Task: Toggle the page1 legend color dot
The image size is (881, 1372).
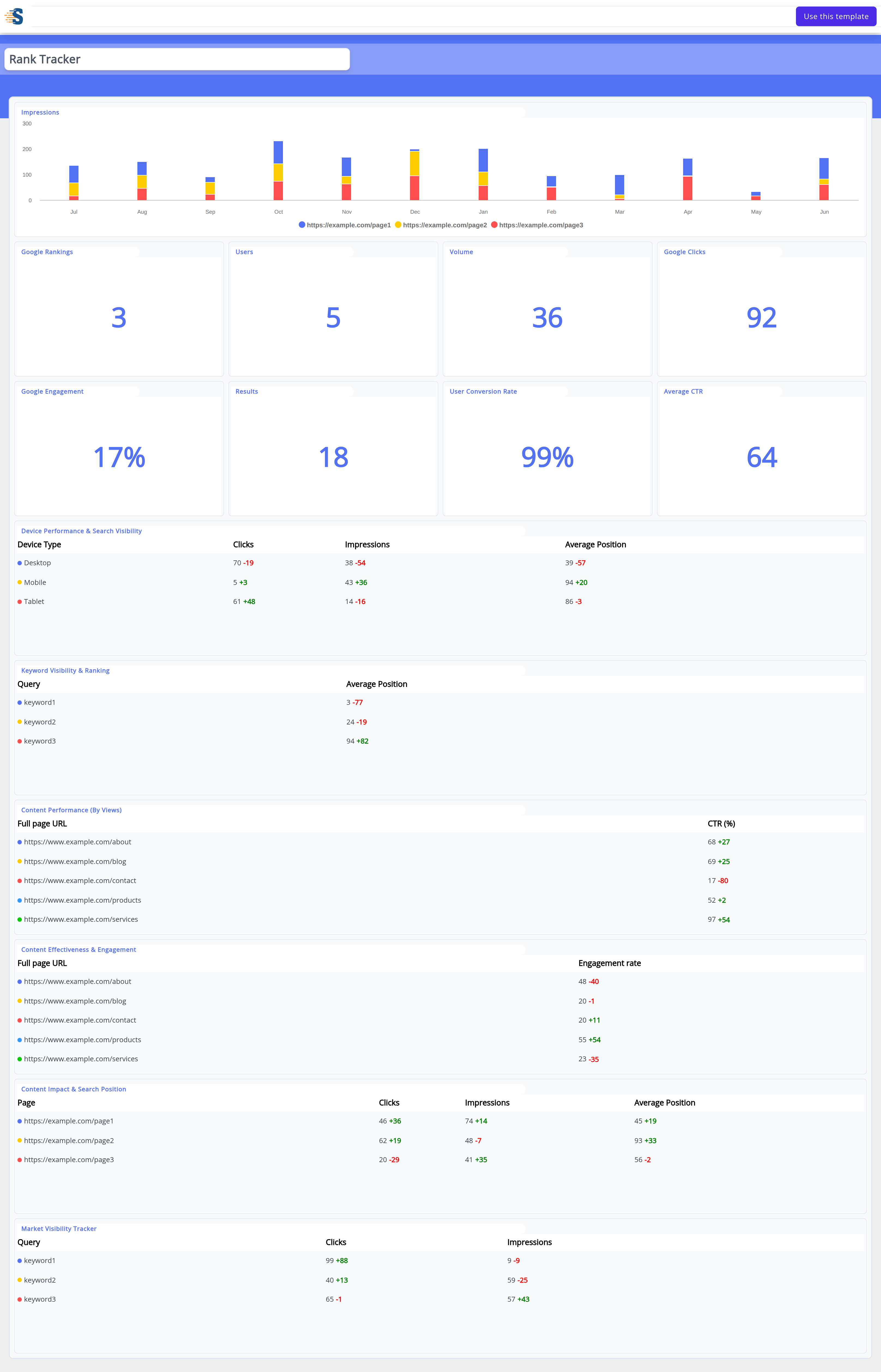Action: coord(301,225)
